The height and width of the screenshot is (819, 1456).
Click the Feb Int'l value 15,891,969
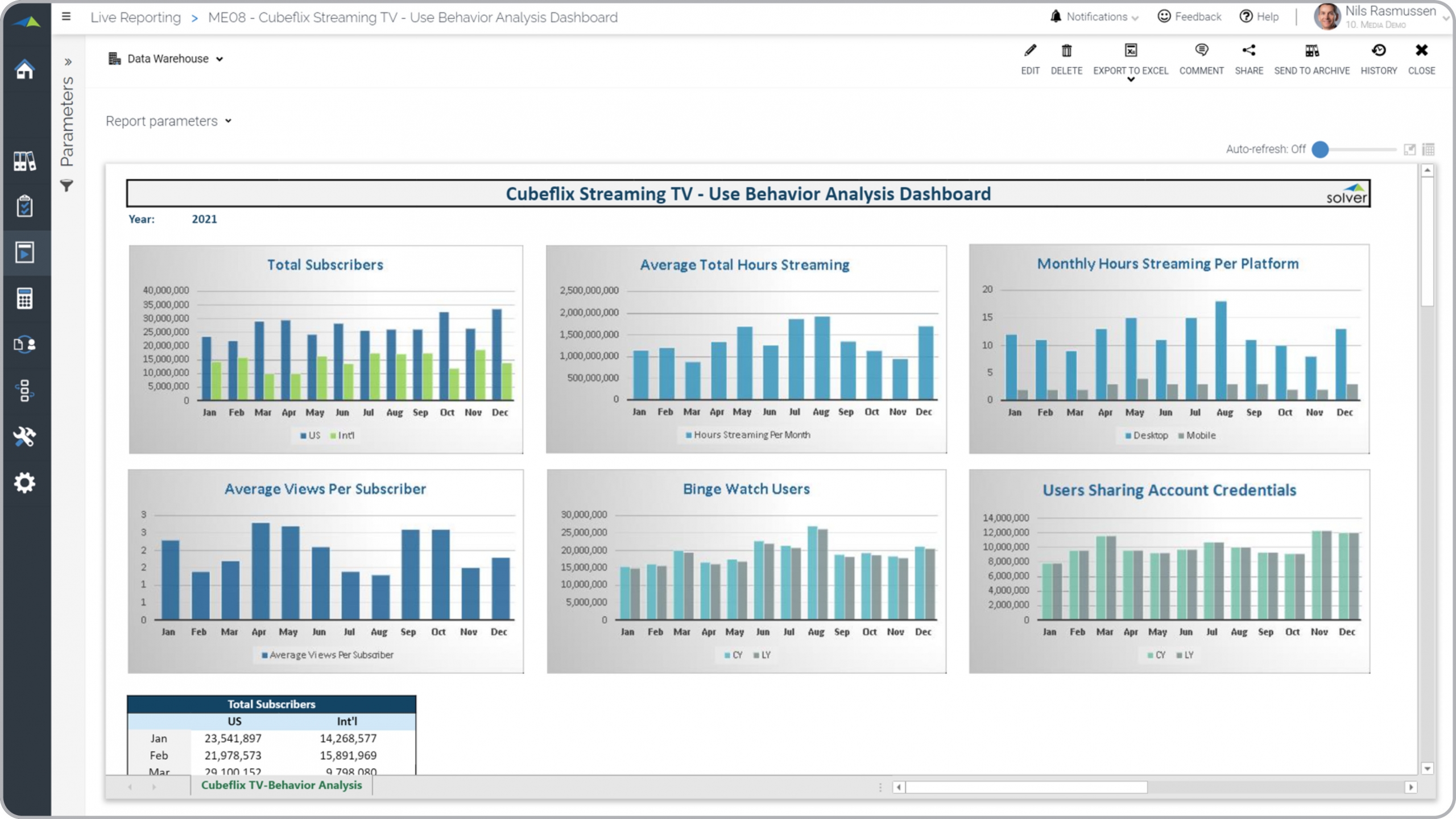[x=348, y=755]
